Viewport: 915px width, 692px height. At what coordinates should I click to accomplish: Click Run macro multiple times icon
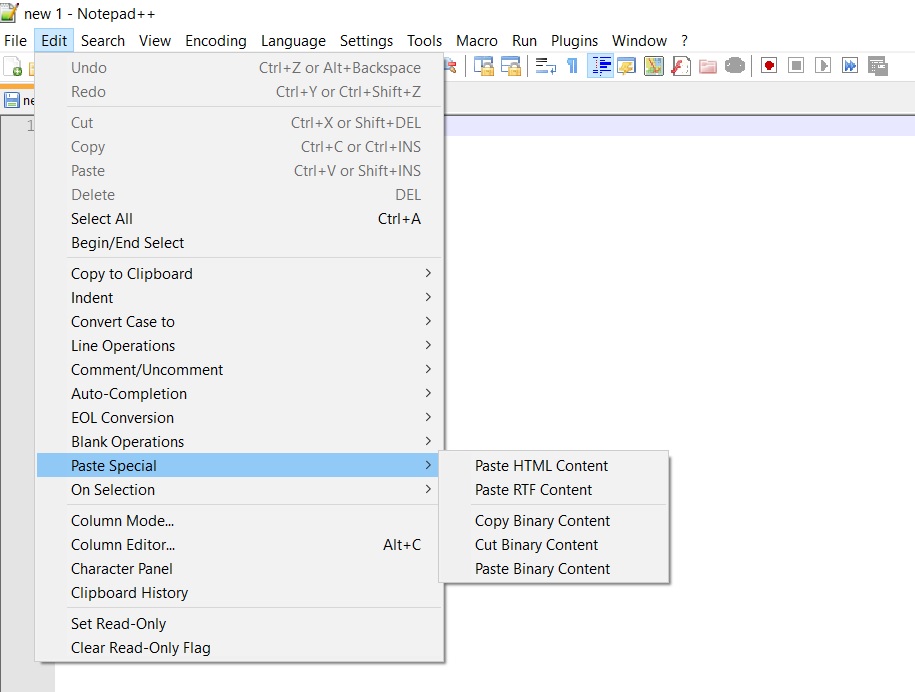click(x=850, y=65)
